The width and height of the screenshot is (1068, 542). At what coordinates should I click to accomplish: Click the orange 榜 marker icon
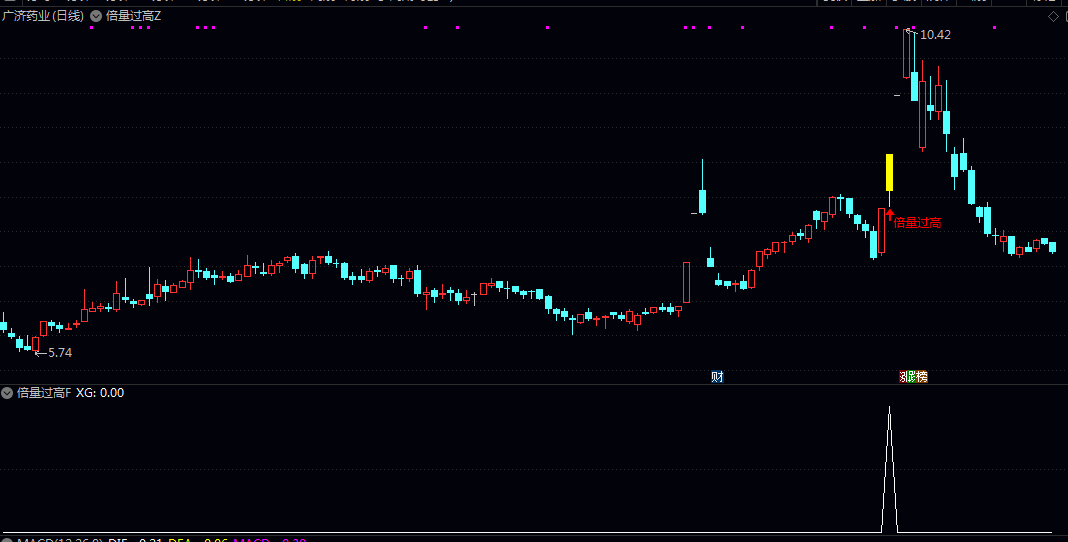(922, 377)
